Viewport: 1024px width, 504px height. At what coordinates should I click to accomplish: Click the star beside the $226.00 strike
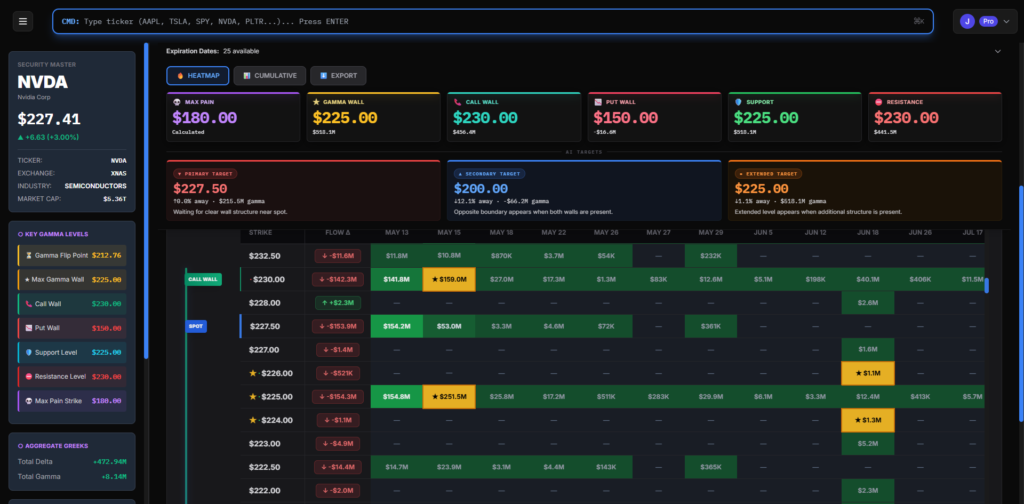tap(253, 373)
